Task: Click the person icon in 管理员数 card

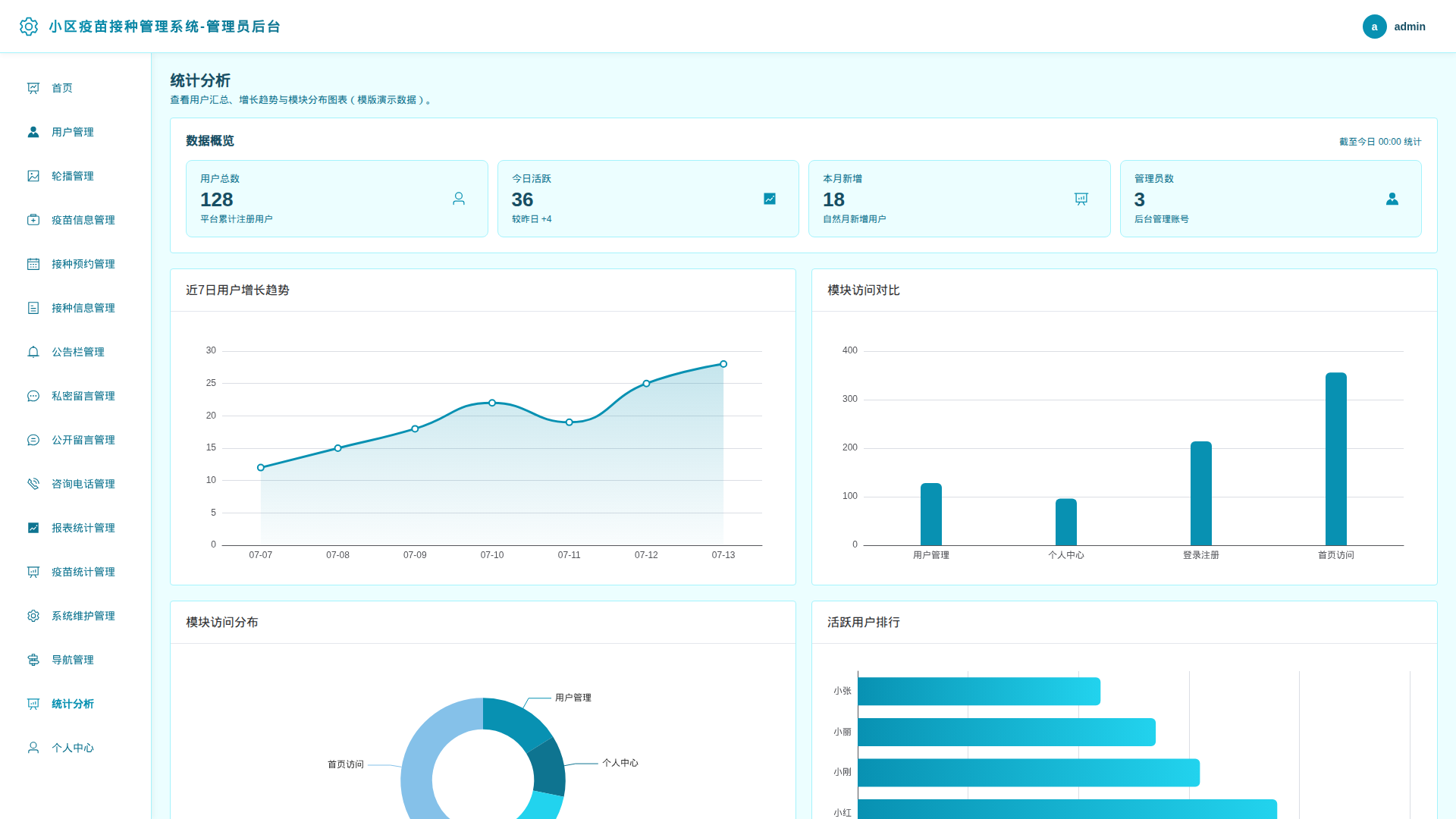Action: tap(1392, 199)
